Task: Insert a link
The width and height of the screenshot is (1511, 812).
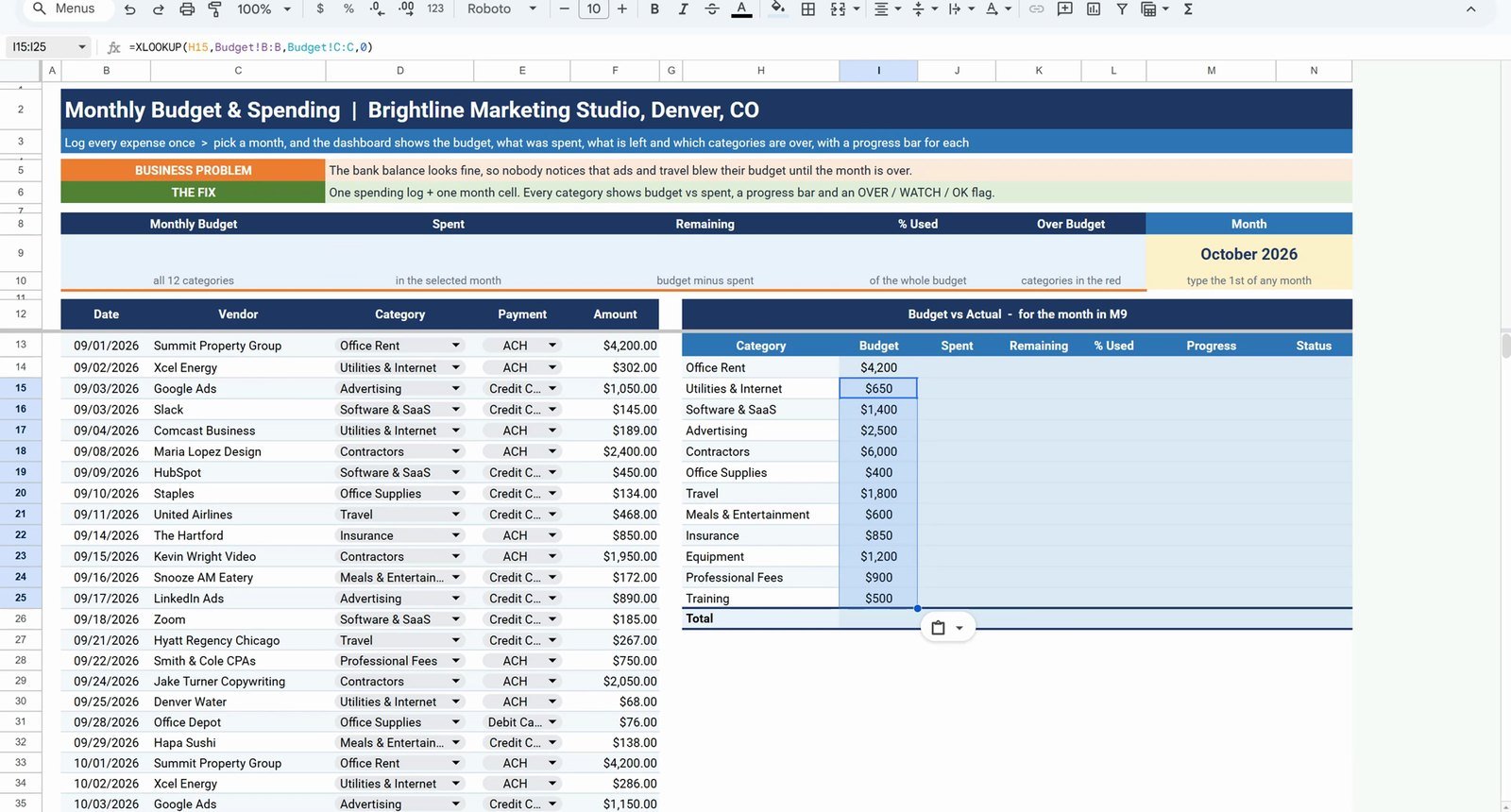Action: (1036, 9)
